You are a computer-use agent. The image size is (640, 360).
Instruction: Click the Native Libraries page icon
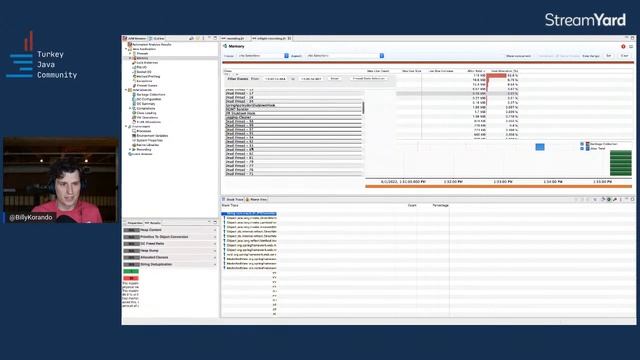(134, 145)
